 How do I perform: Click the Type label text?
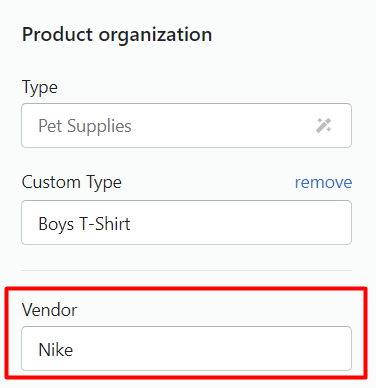[40, 88]
